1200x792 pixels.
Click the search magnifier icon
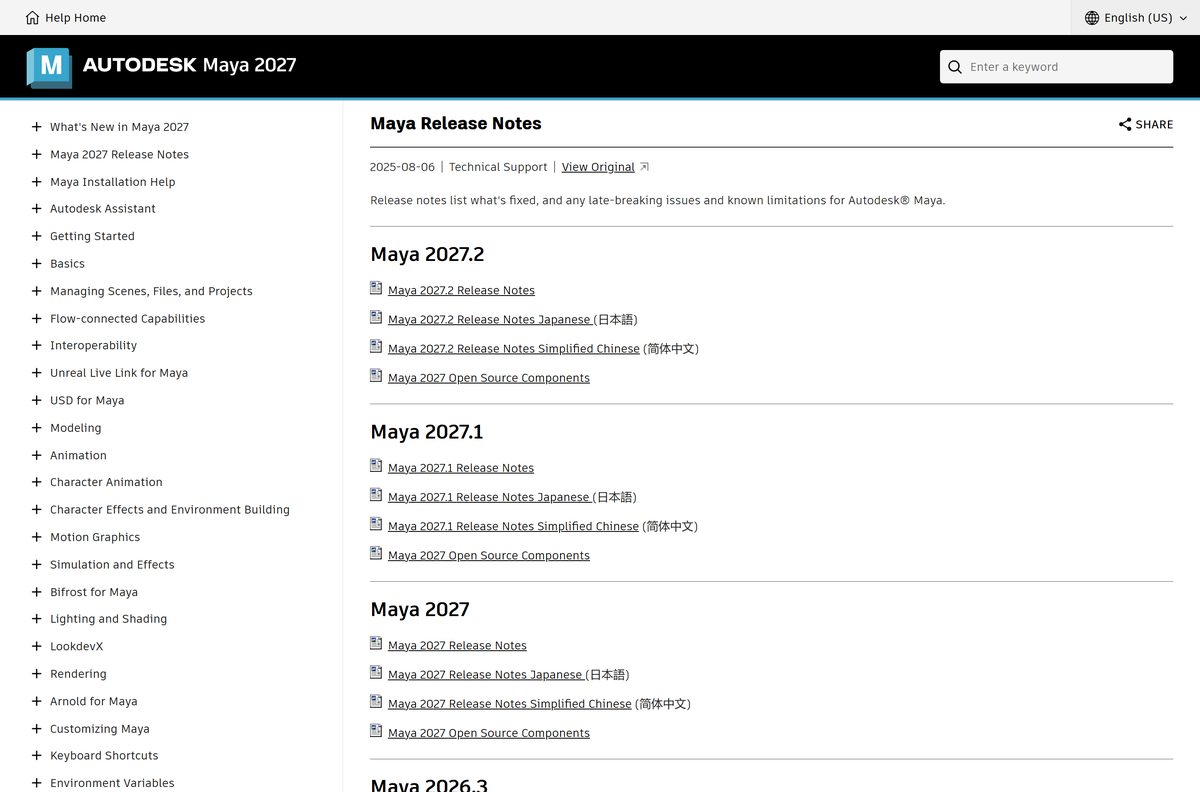(x=955, y=67)
